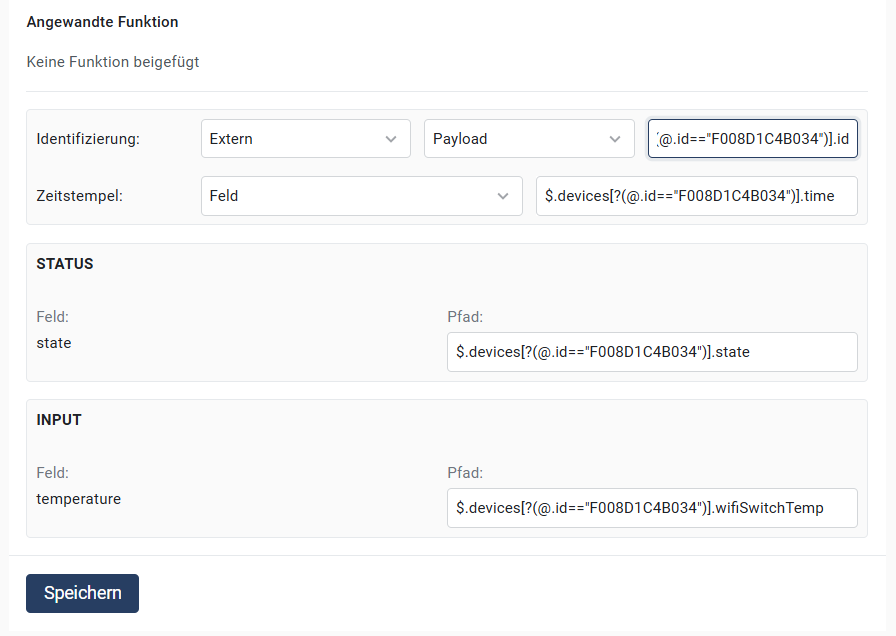
Task: Click the Keine Funktion beigefügt text
Action: 113,62
